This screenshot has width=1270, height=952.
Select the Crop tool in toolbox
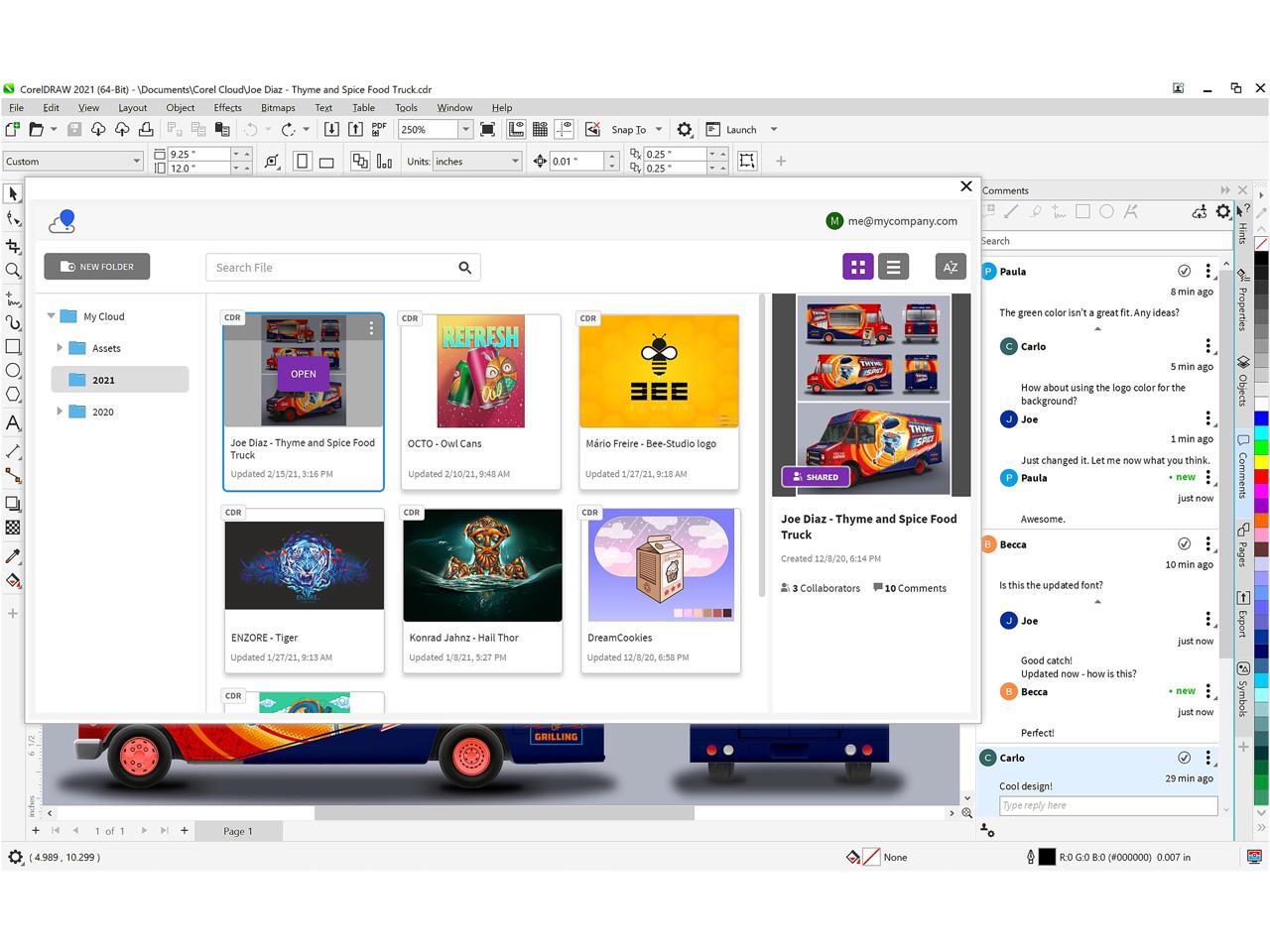[x=13, y=246]
